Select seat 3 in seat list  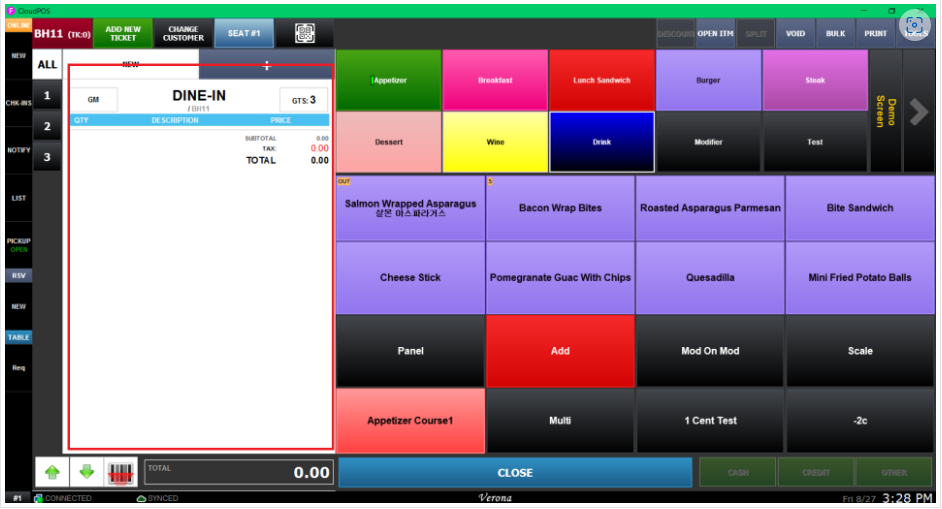(x=47, y=157)
